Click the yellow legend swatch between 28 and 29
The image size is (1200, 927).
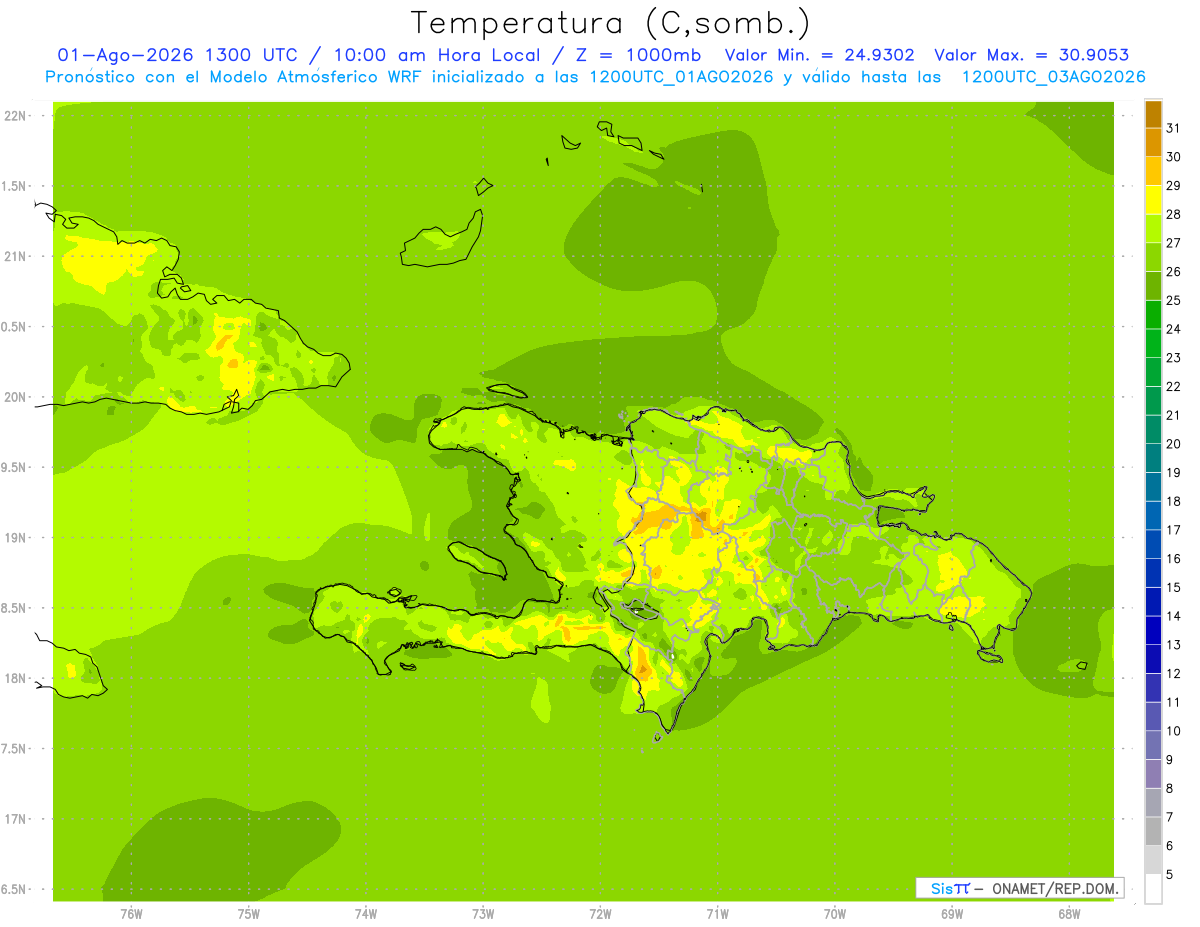coord(1153,200)
